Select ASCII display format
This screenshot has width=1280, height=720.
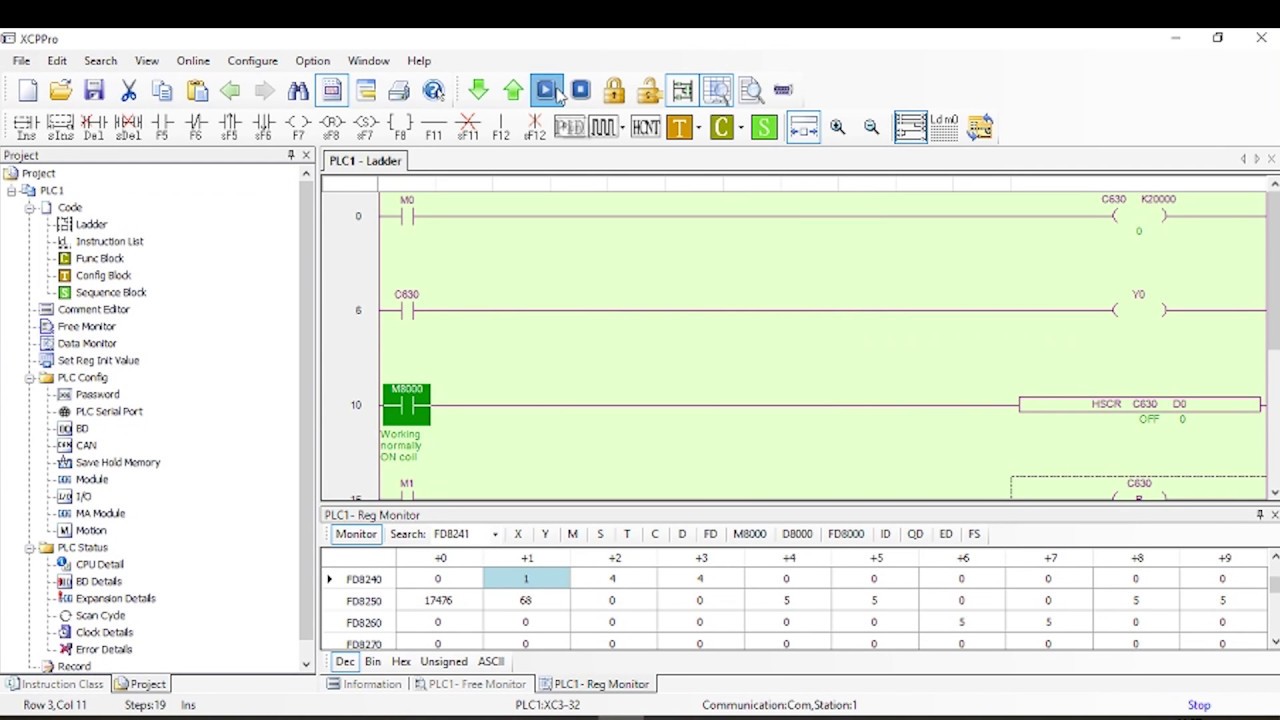click(x=491, y=661)
